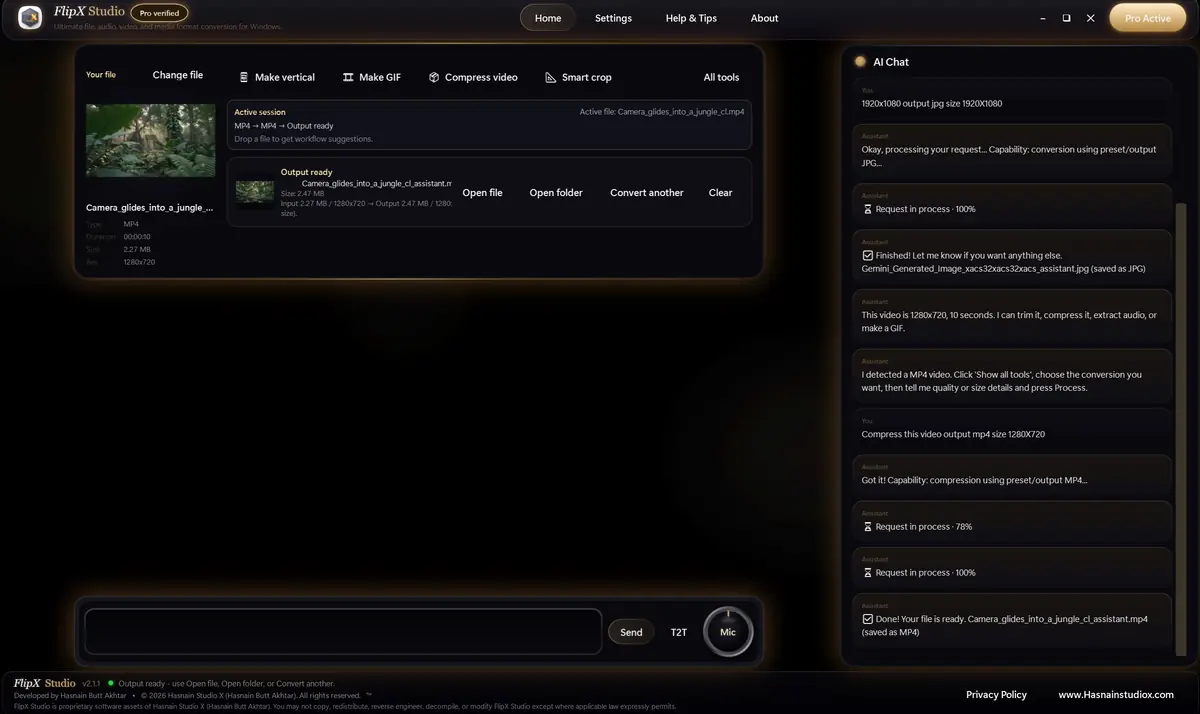Image resolution: width=1200 pixels, height=714 pixels.
Task: Focus the chat message input box
Action: click(343, 632)
